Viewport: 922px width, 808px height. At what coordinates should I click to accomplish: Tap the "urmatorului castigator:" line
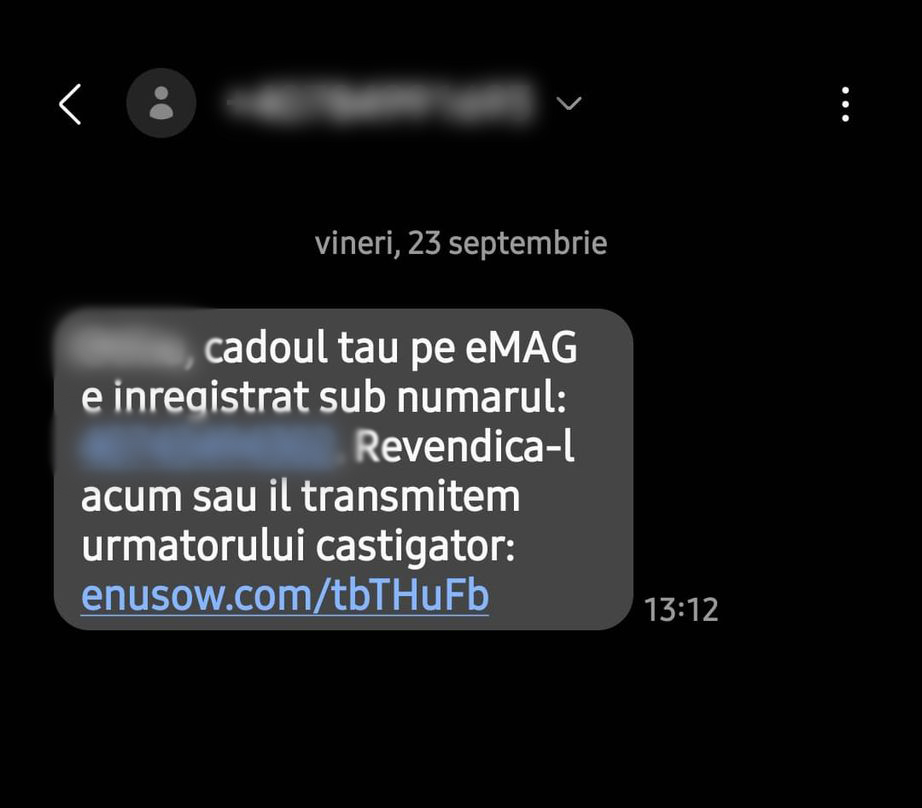coord(298,547)
